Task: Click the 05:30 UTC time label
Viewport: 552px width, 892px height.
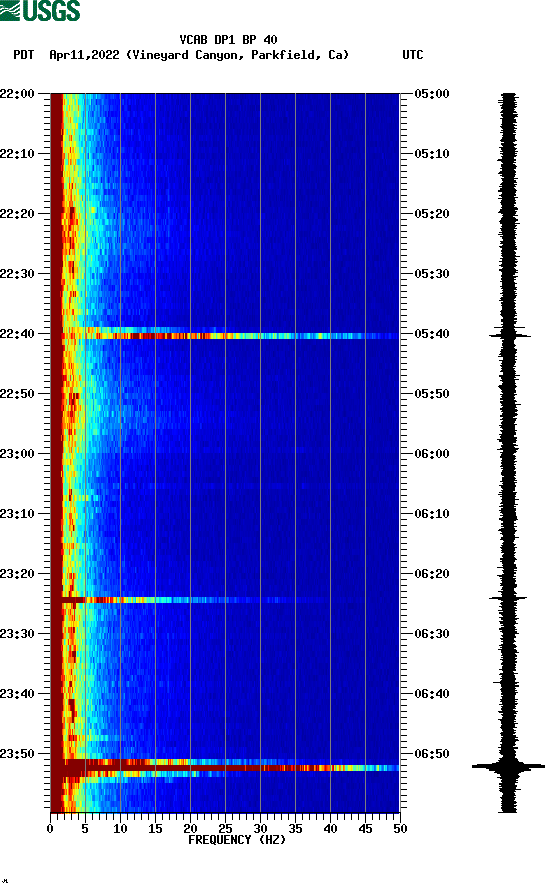Action: click(432, 274)
